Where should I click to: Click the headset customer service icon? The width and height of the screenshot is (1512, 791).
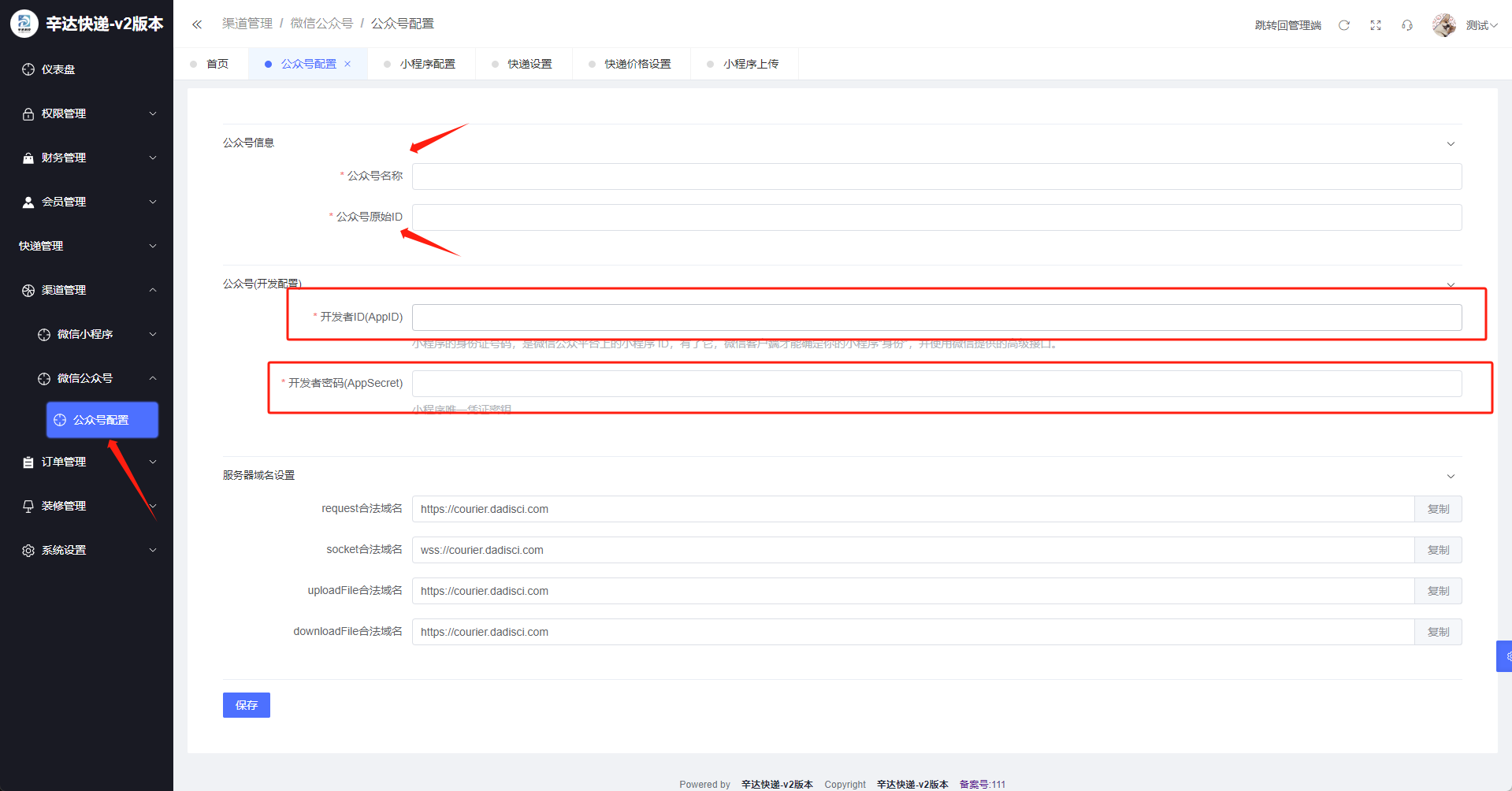pyautogui.click(x=1407, y=25)
